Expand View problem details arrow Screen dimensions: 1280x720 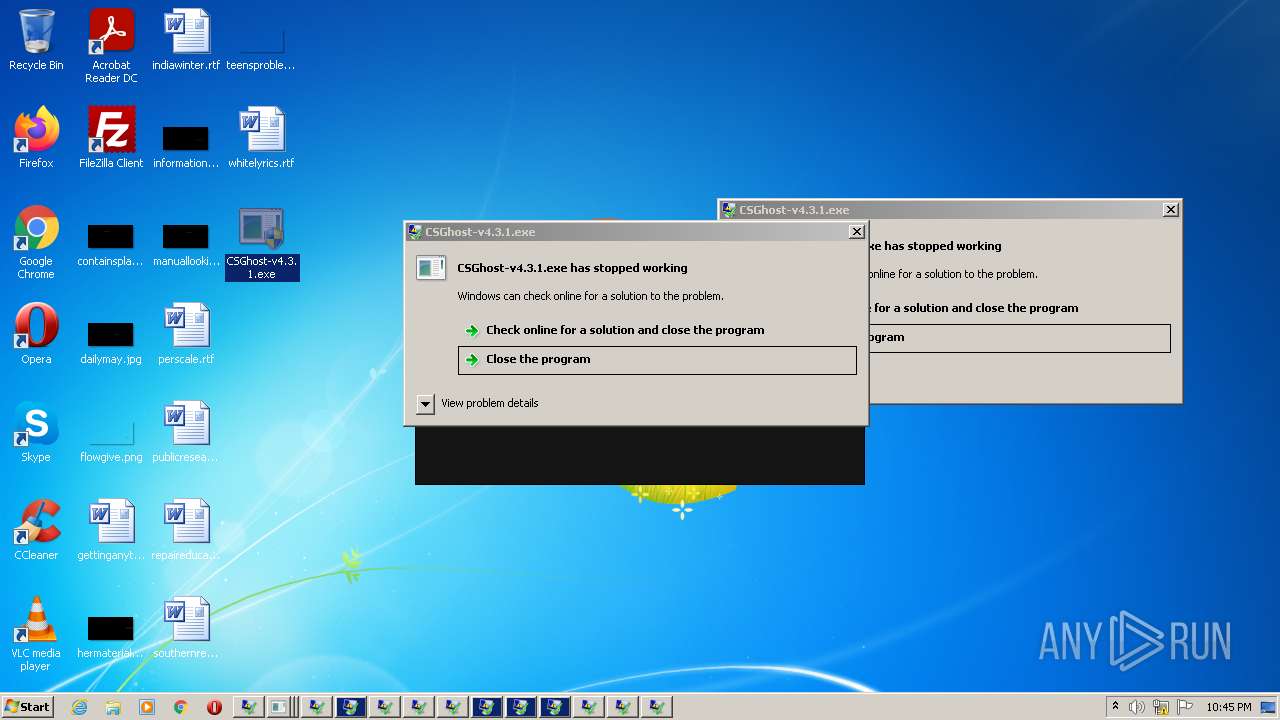click(425, 404)
